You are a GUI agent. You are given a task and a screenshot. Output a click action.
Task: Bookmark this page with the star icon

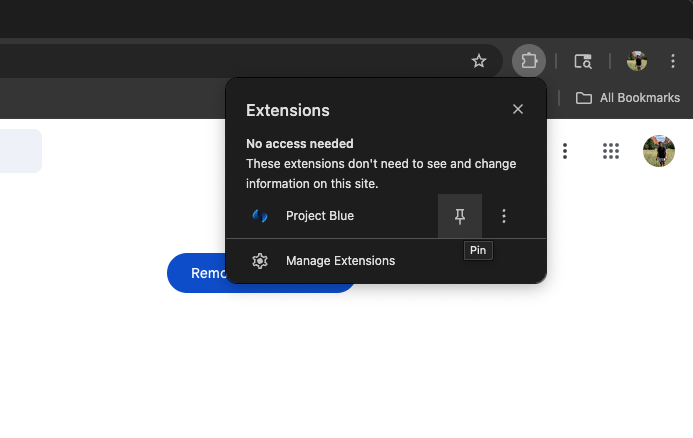tap(479, 61)
